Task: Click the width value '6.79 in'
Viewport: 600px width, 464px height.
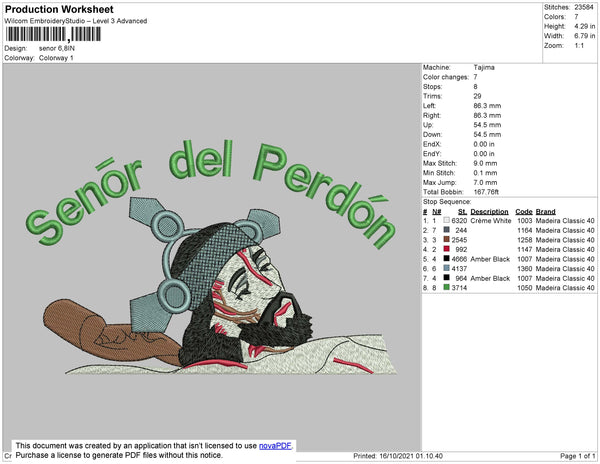Action: point(584,36)
